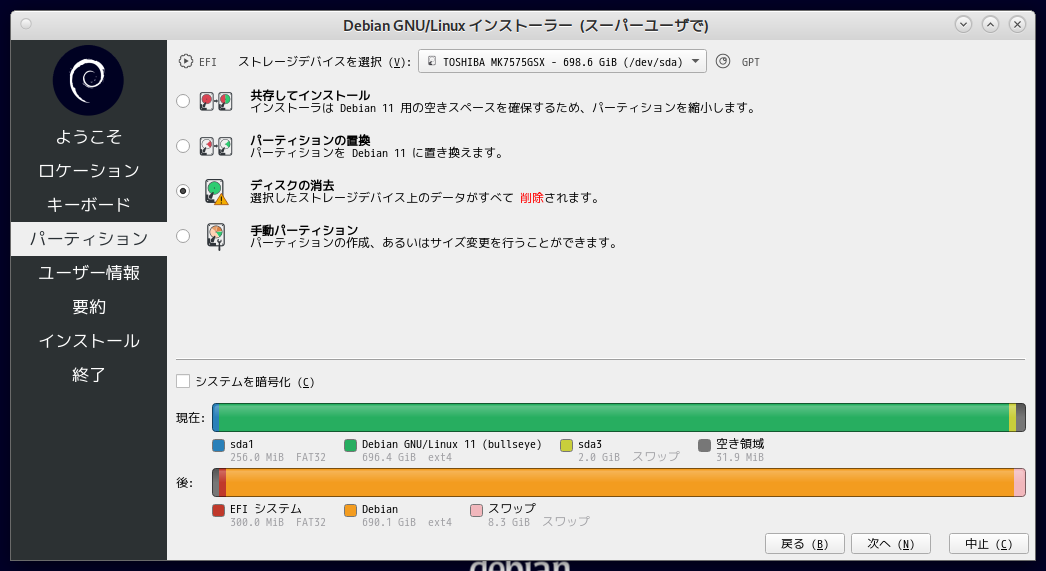This screenshot has height=571, width=1046.
Task: Go to キーボード step in sidebar
Action: pos(89,205)
